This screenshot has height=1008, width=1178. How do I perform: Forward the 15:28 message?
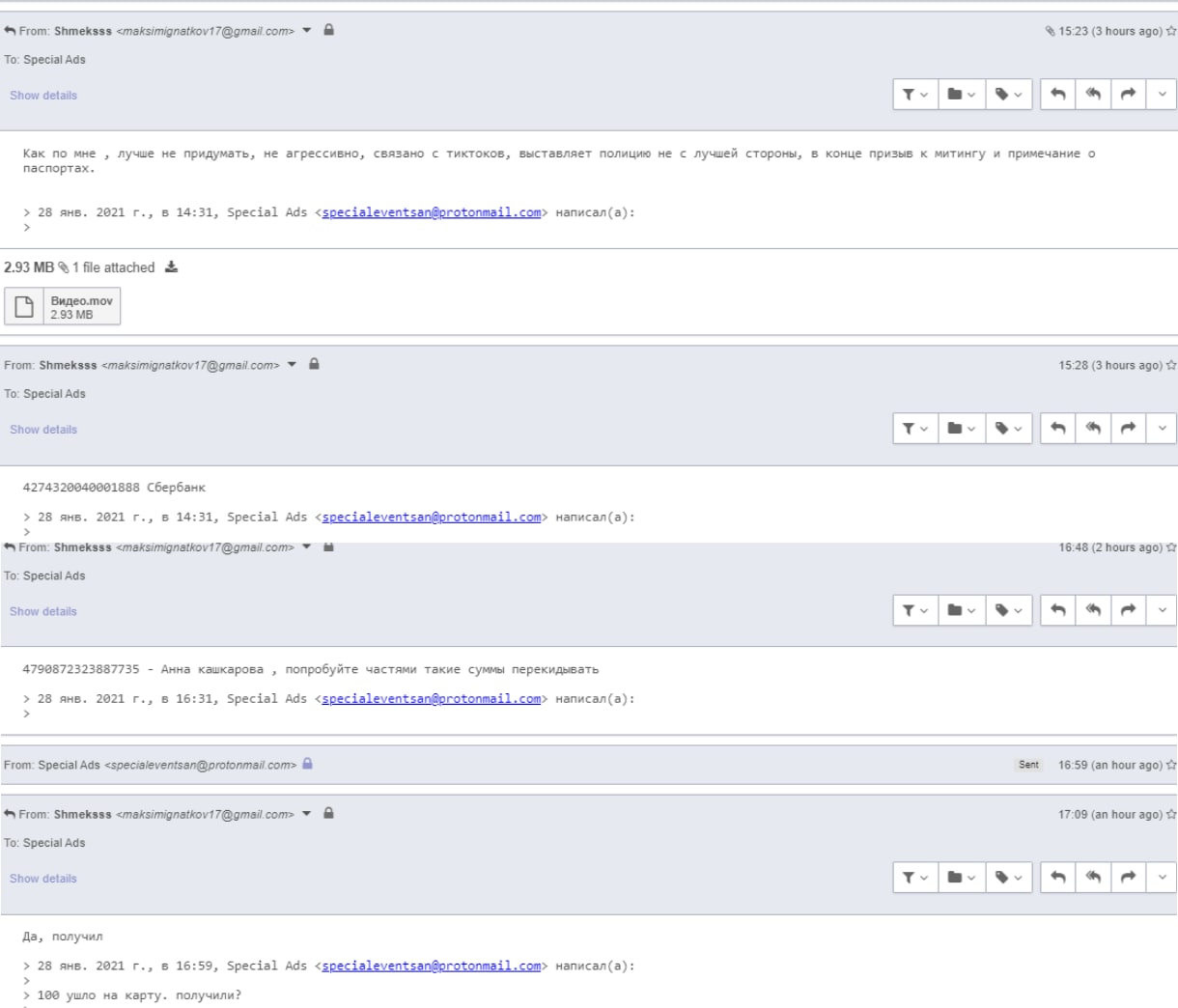(x=1128, y=429)
